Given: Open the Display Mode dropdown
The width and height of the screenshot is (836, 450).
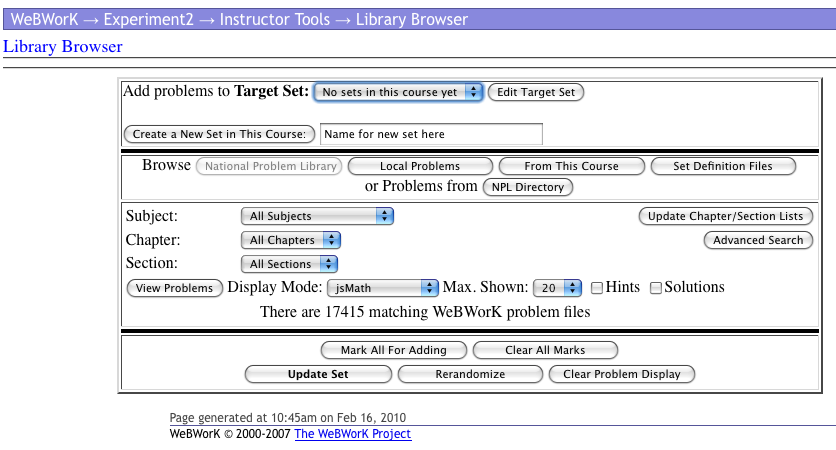Looking at the screenshot, I should point(382,288).
